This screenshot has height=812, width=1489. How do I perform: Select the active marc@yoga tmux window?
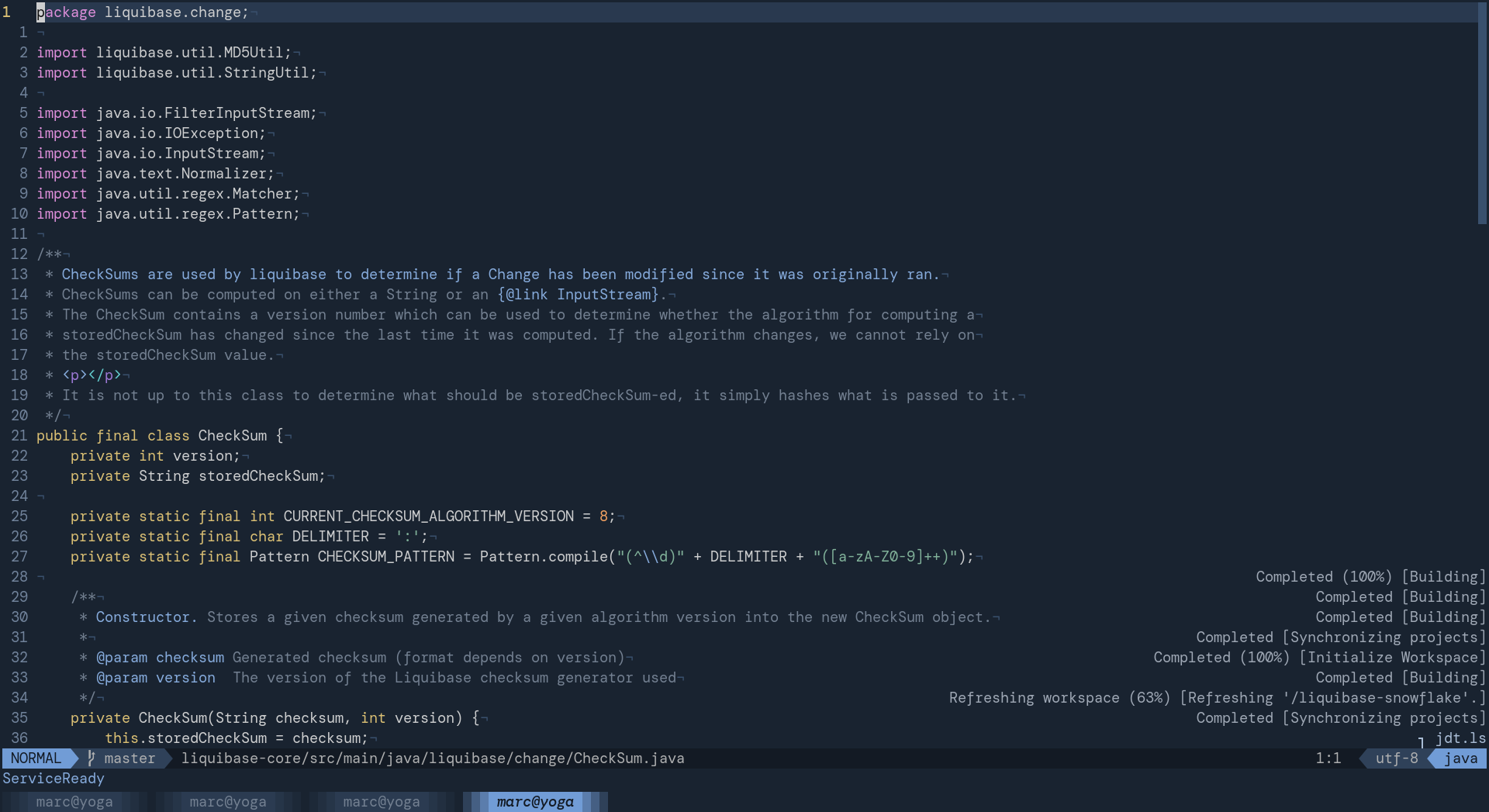(535, 802)
